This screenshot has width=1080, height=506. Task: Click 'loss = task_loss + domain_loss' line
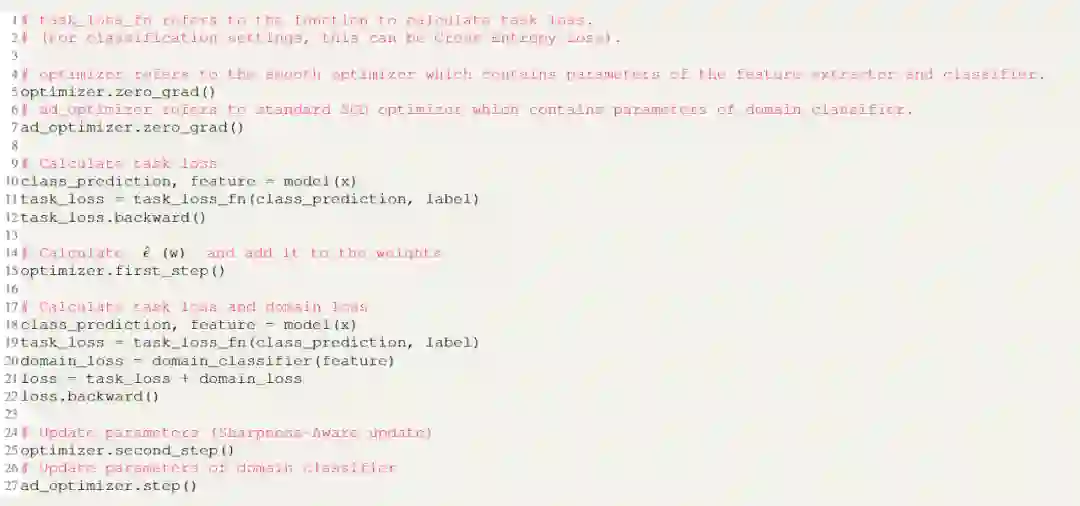click(162, 379)
